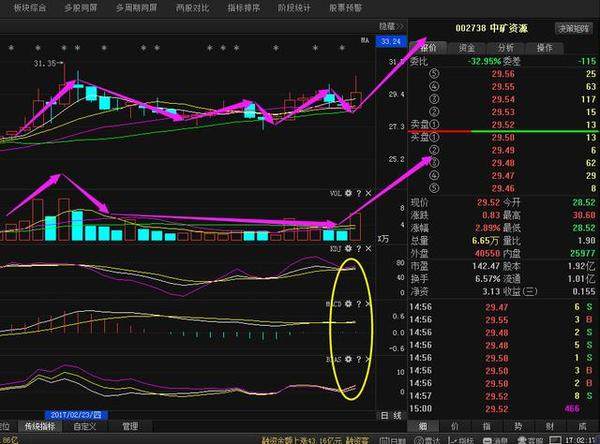Open the 操作 tab
600x444 pixels.
click(x=545, y=47)
